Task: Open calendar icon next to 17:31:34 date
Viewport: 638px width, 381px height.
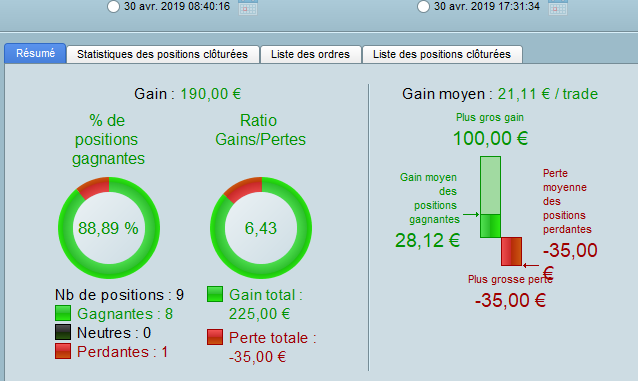Action: tap(558, 7)
